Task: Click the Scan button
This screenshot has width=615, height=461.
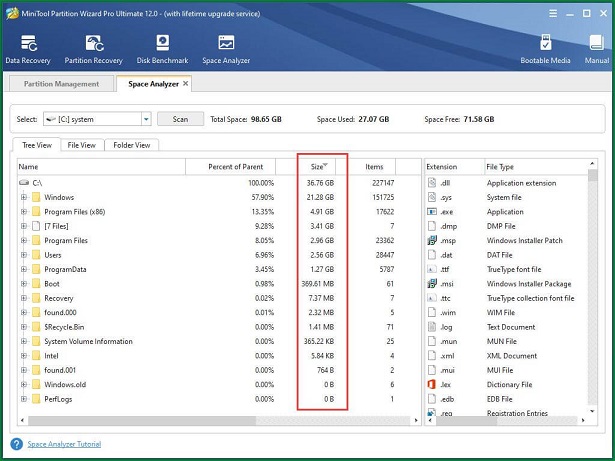Action: tap(180, 119)
